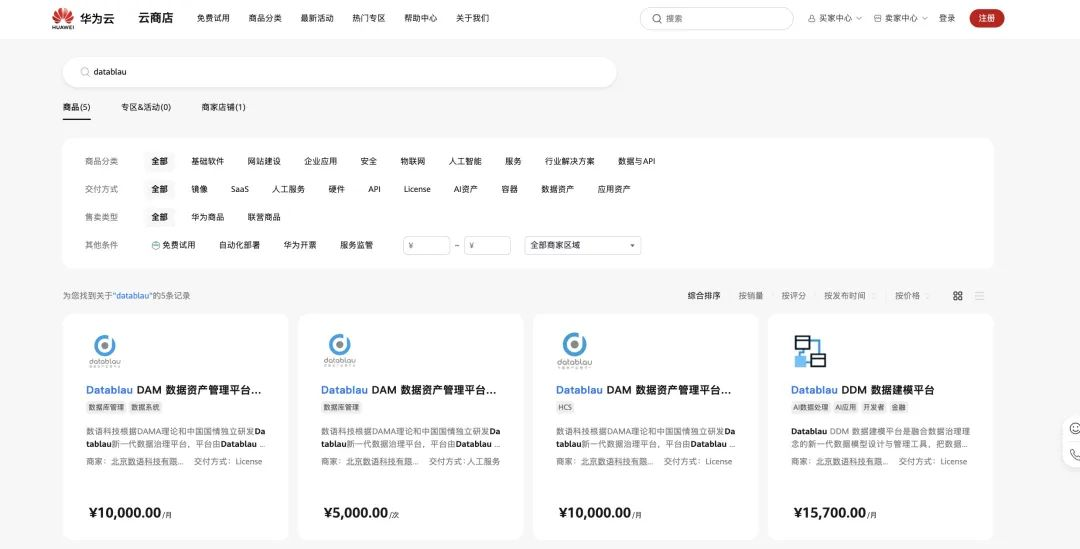Screen dimensions: 1080x549
Task: Filter category by 行业解决方案
Action: (x=570, y=161)
